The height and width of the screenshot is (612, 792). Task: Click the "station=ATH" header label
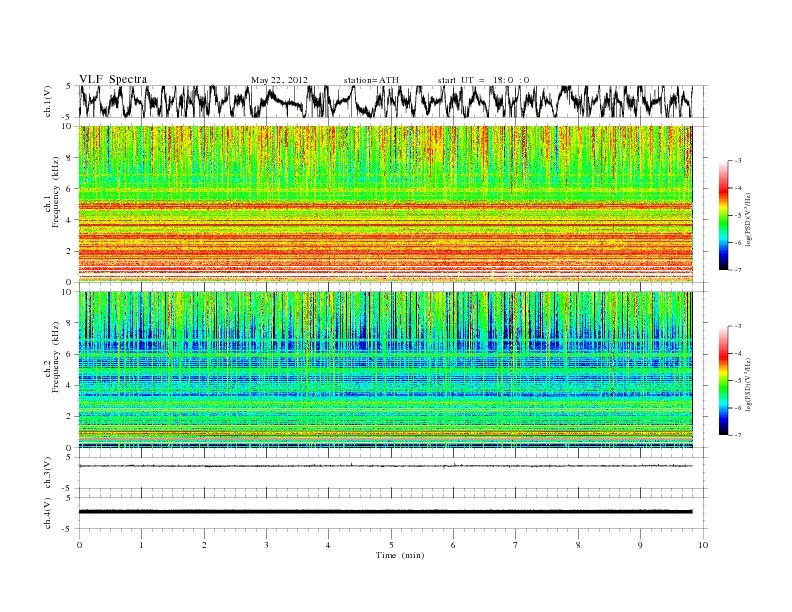(371, 80)
